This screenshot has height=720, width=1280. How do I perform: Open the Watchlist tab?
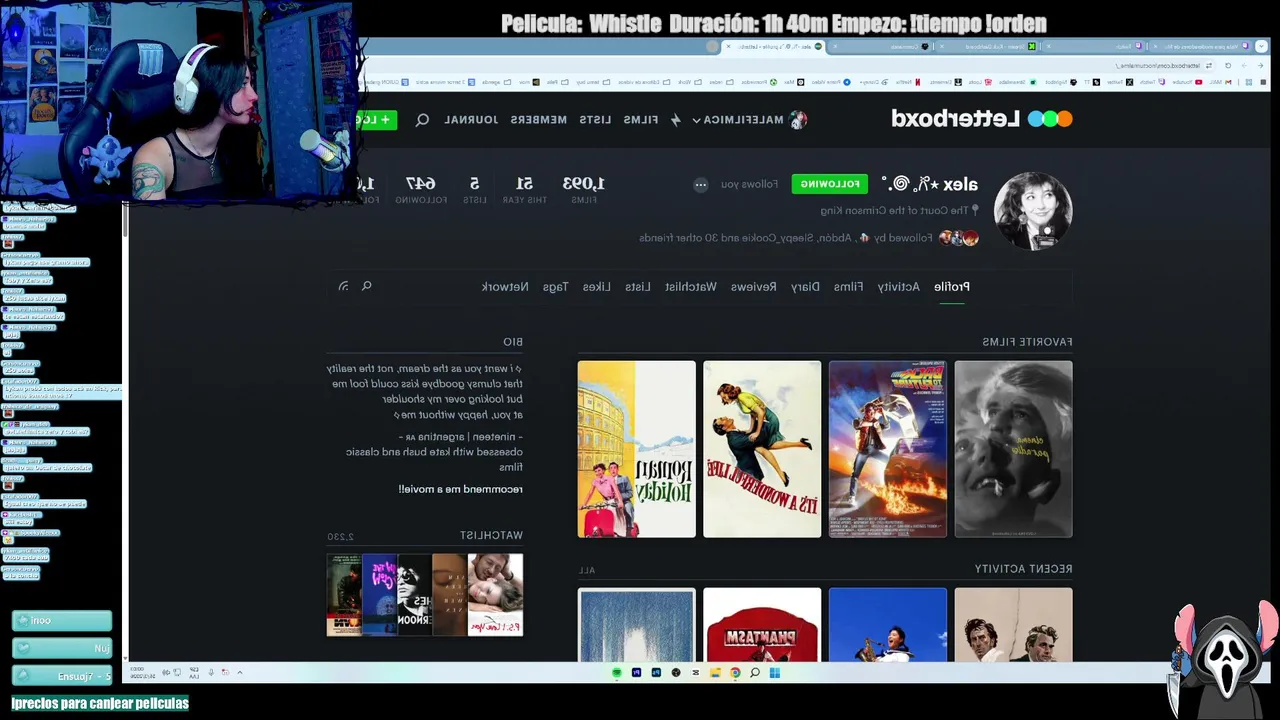point(691,287)
